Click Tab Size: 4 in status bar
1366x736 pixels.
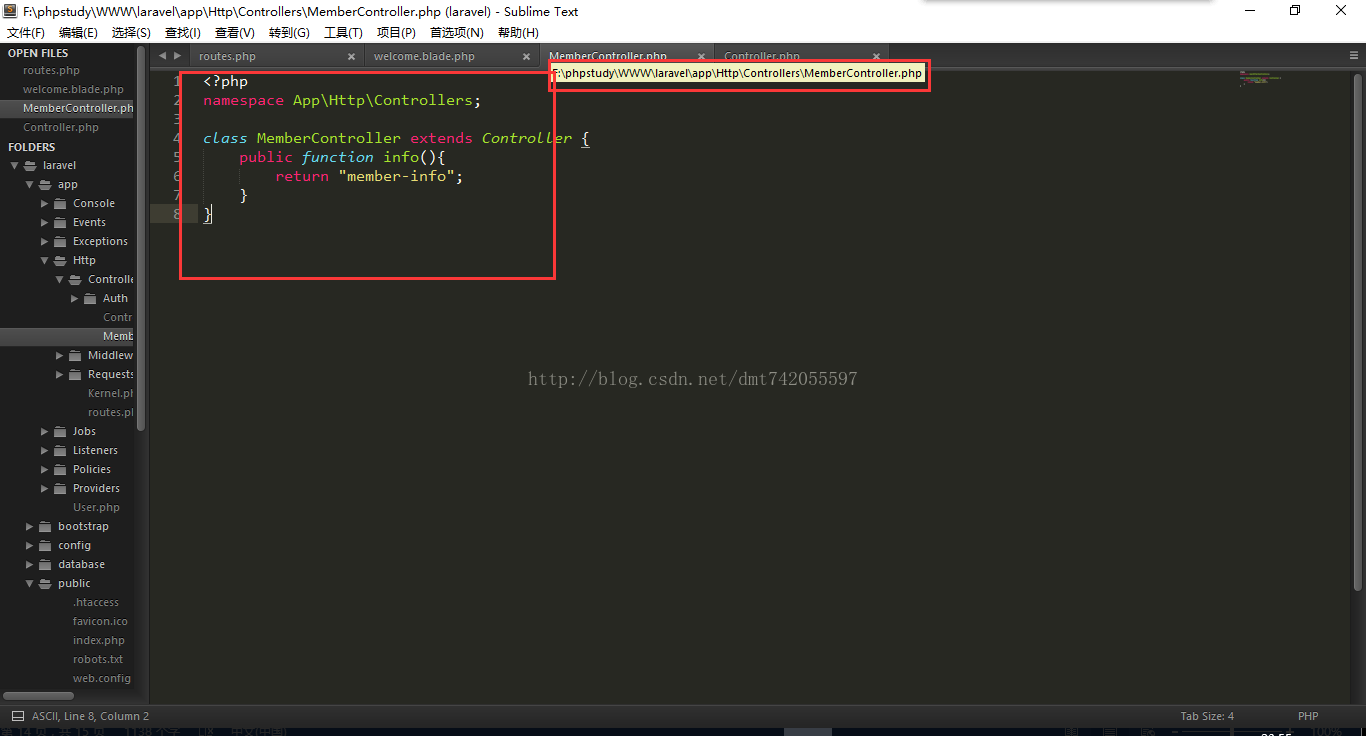1207,716
